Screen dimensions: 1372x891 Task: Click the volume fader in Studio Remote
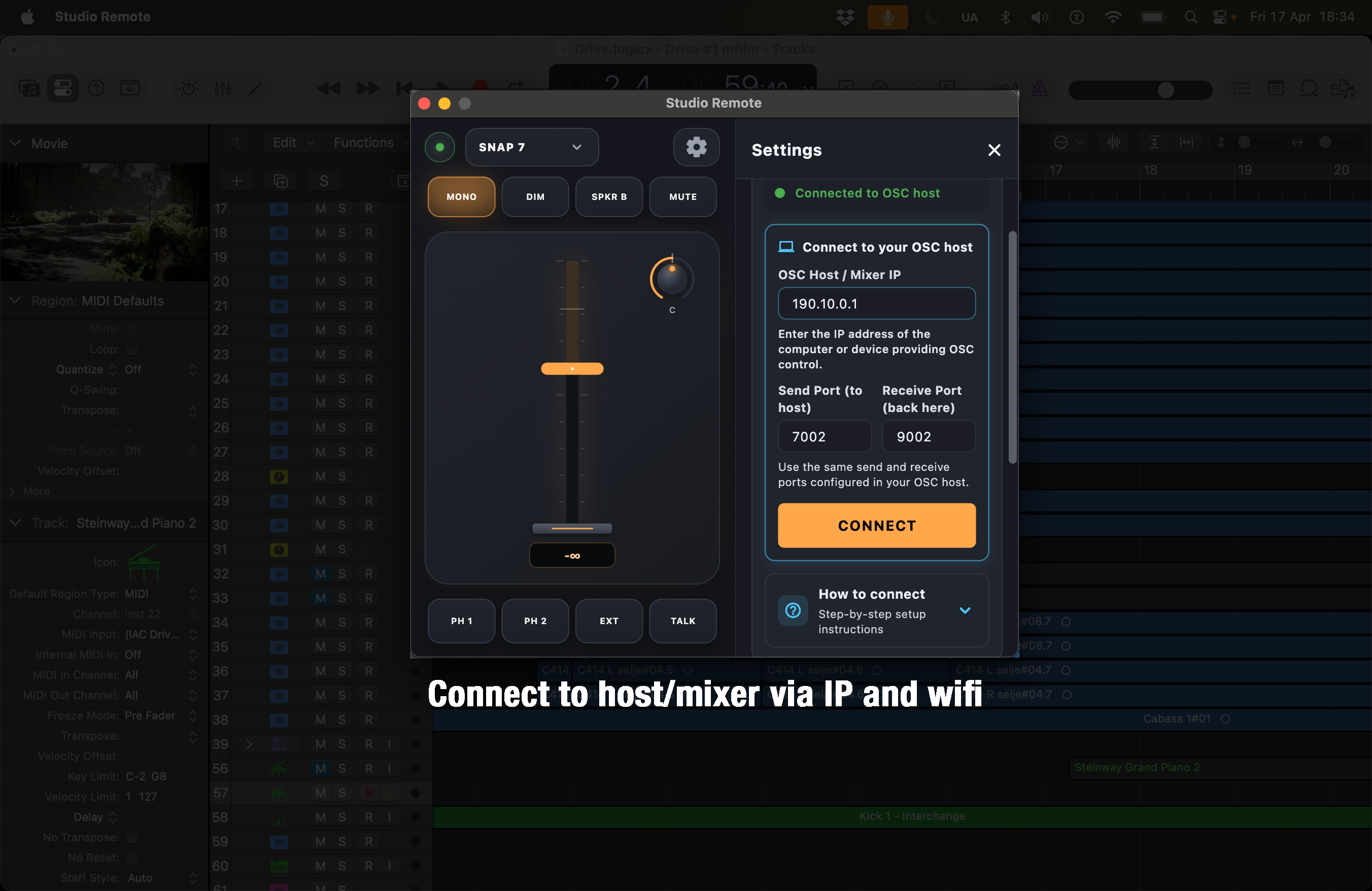(571, 368)
